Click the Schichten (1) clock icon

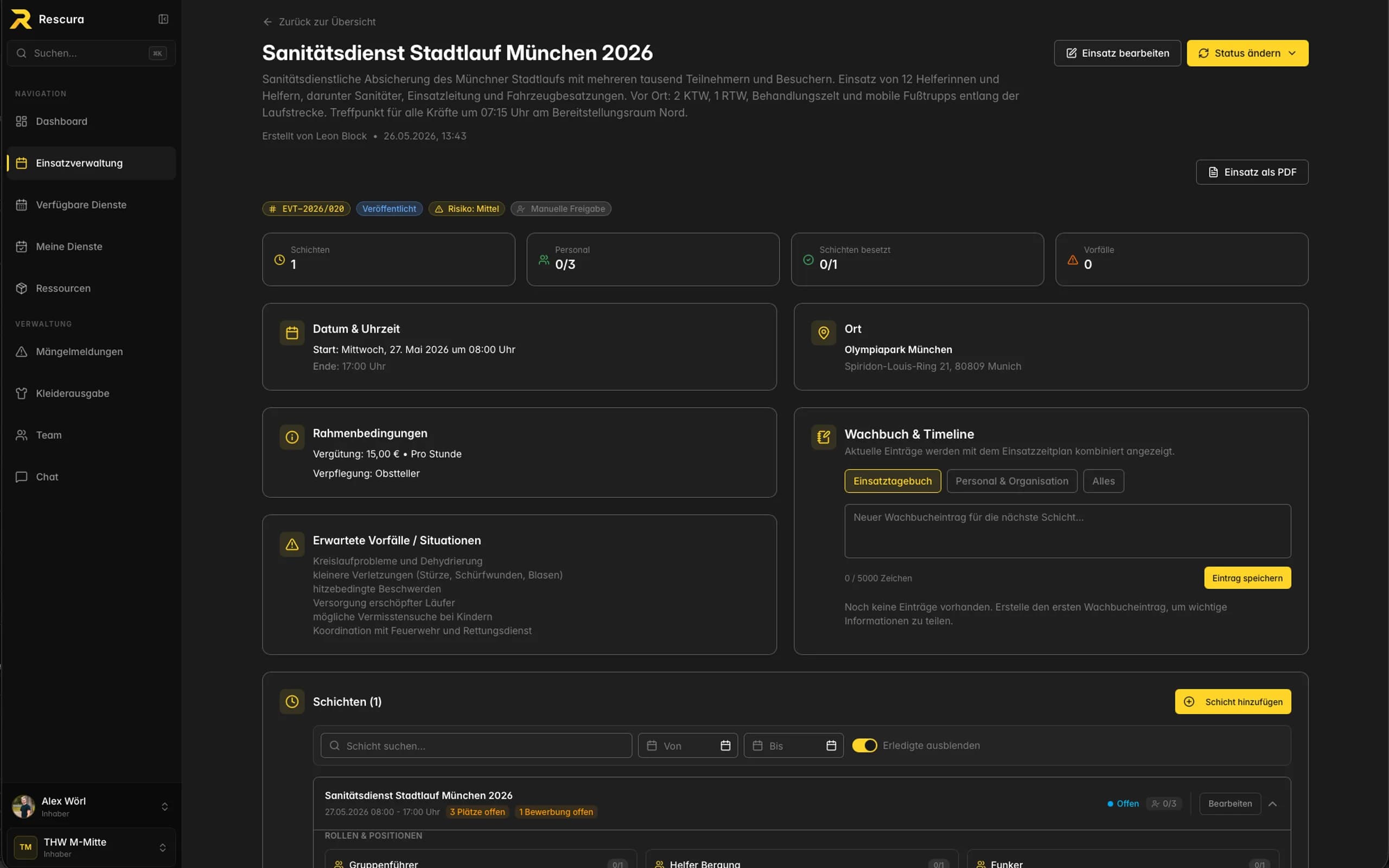[x=291, y=701]
